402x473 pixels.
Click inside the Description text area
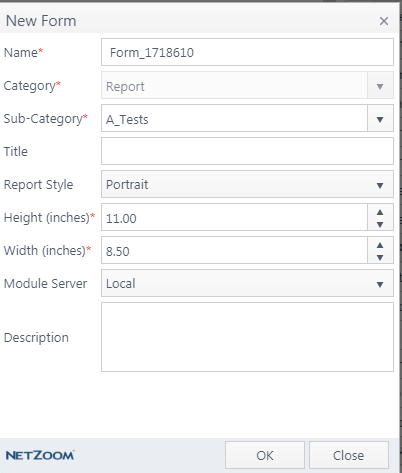(247, 337)
